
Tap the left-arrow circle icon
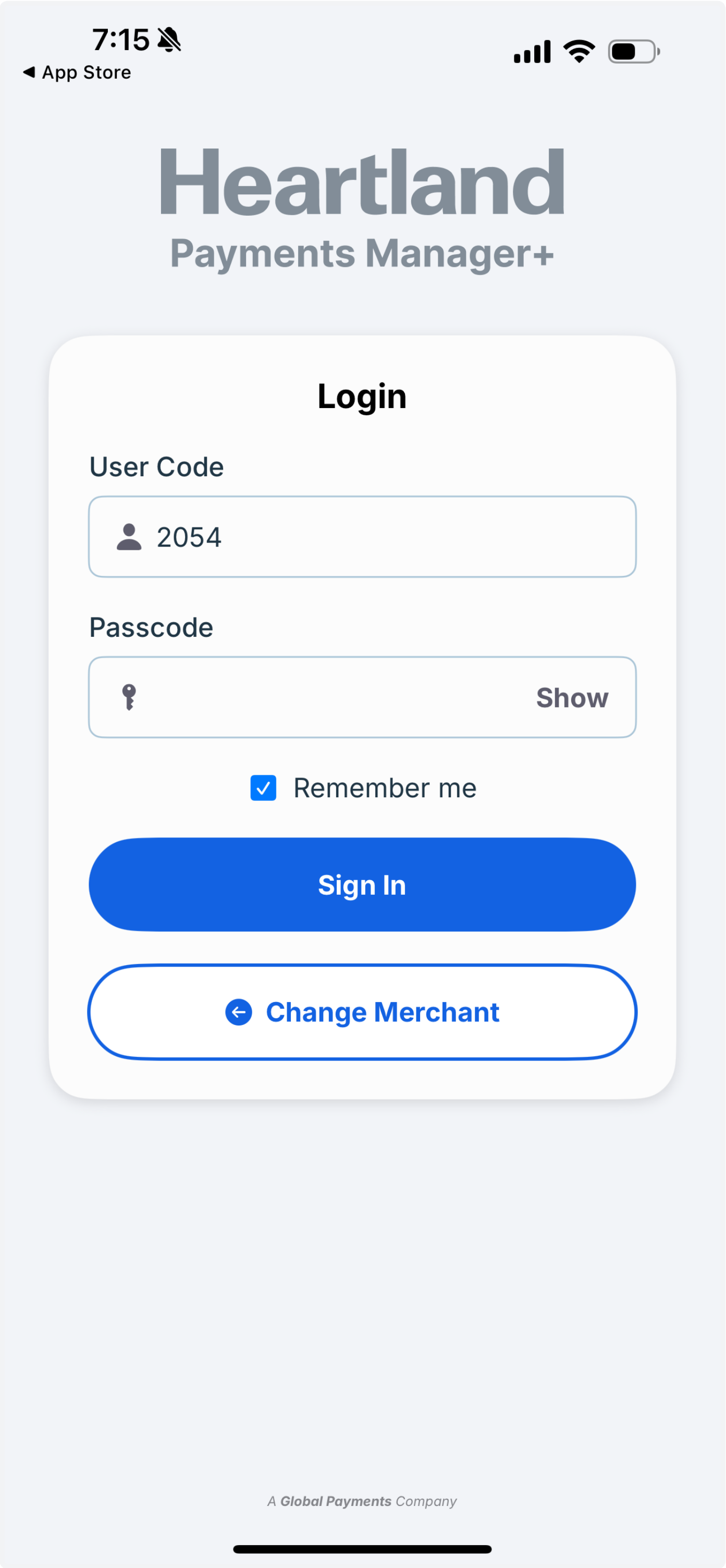239,1013
